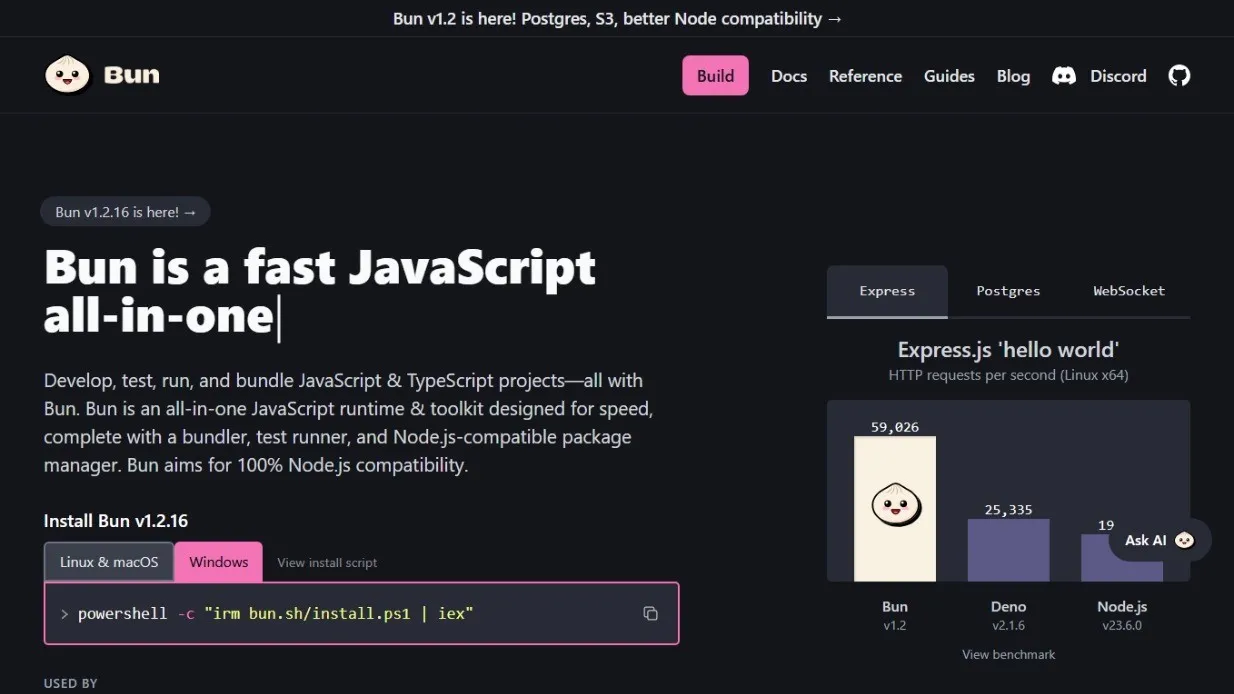Copy the PowerShell install command
The width and height of the screenshot is (1234, 694).
pyautogui.click(x=650, y=613)
